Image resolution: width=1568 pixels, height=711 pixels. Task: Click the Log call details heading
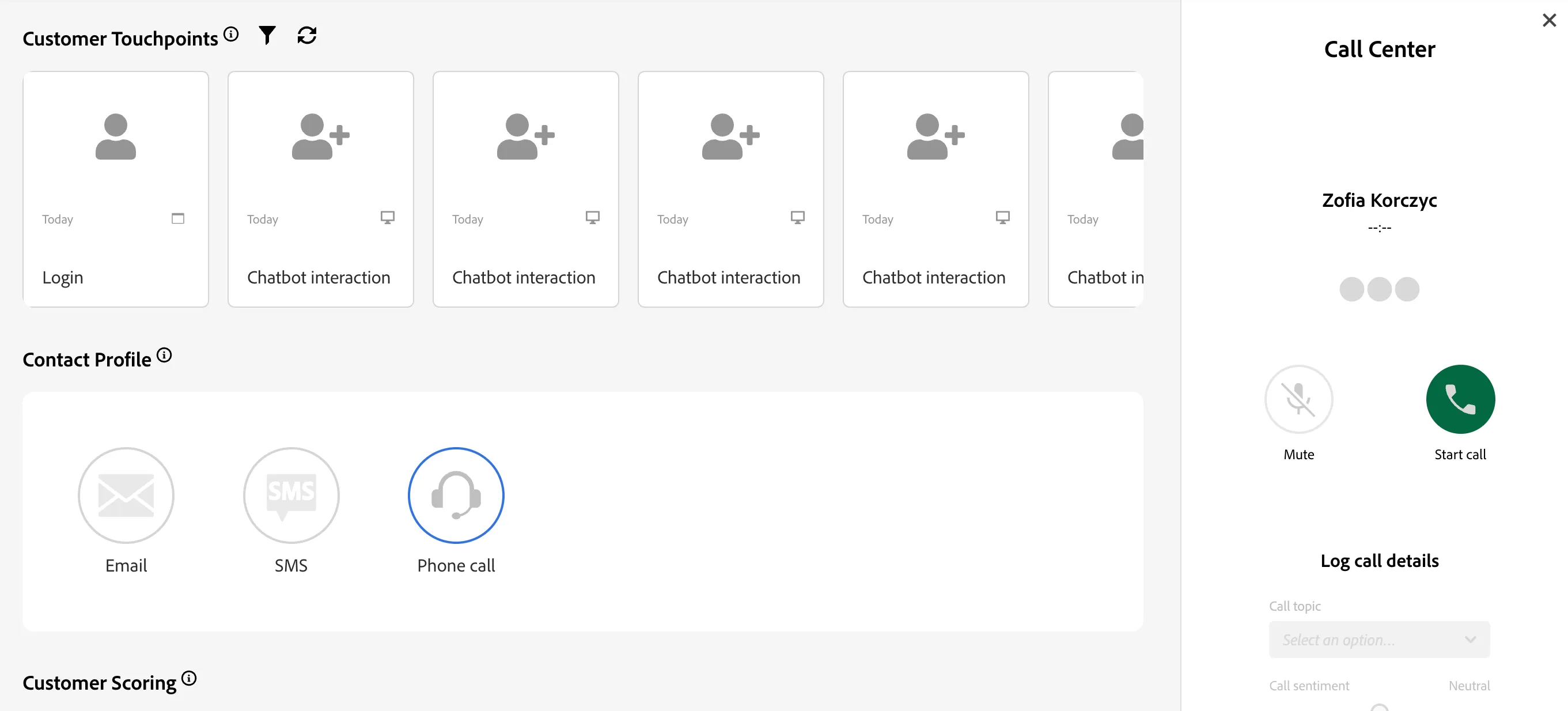pos(1379,561)
